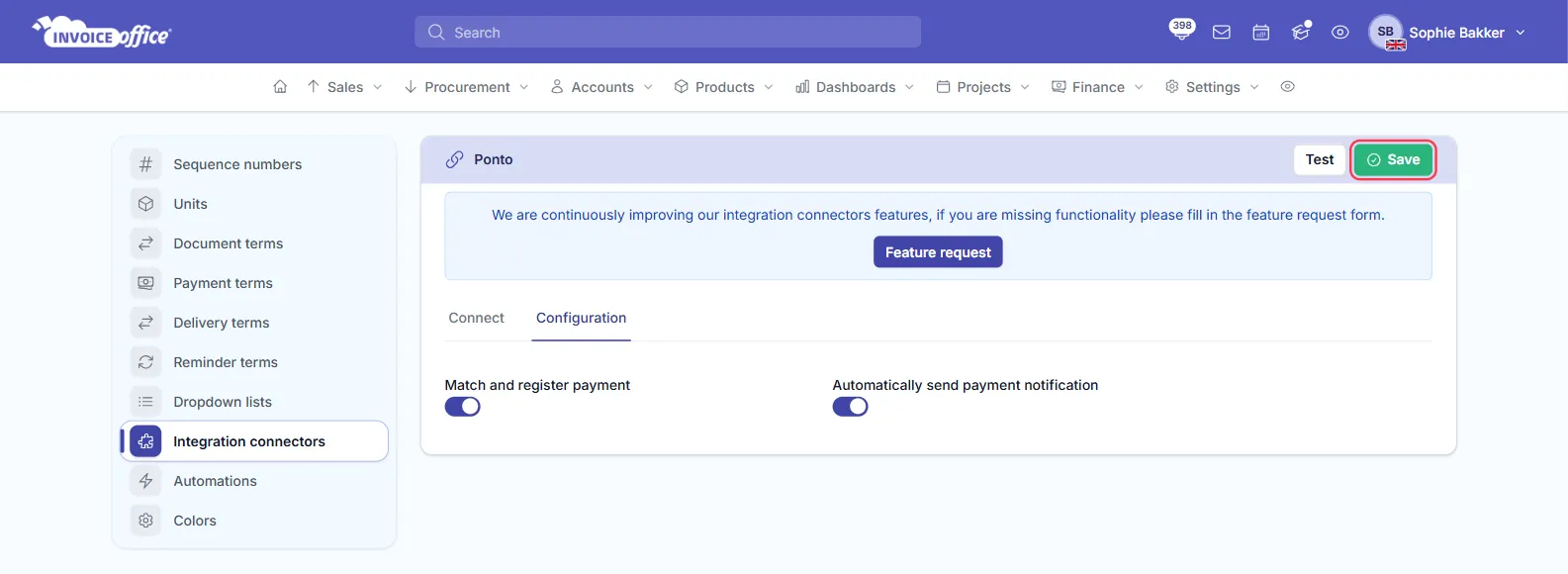
Task: Click the Automations lightning icon
Action: (145, 481)
